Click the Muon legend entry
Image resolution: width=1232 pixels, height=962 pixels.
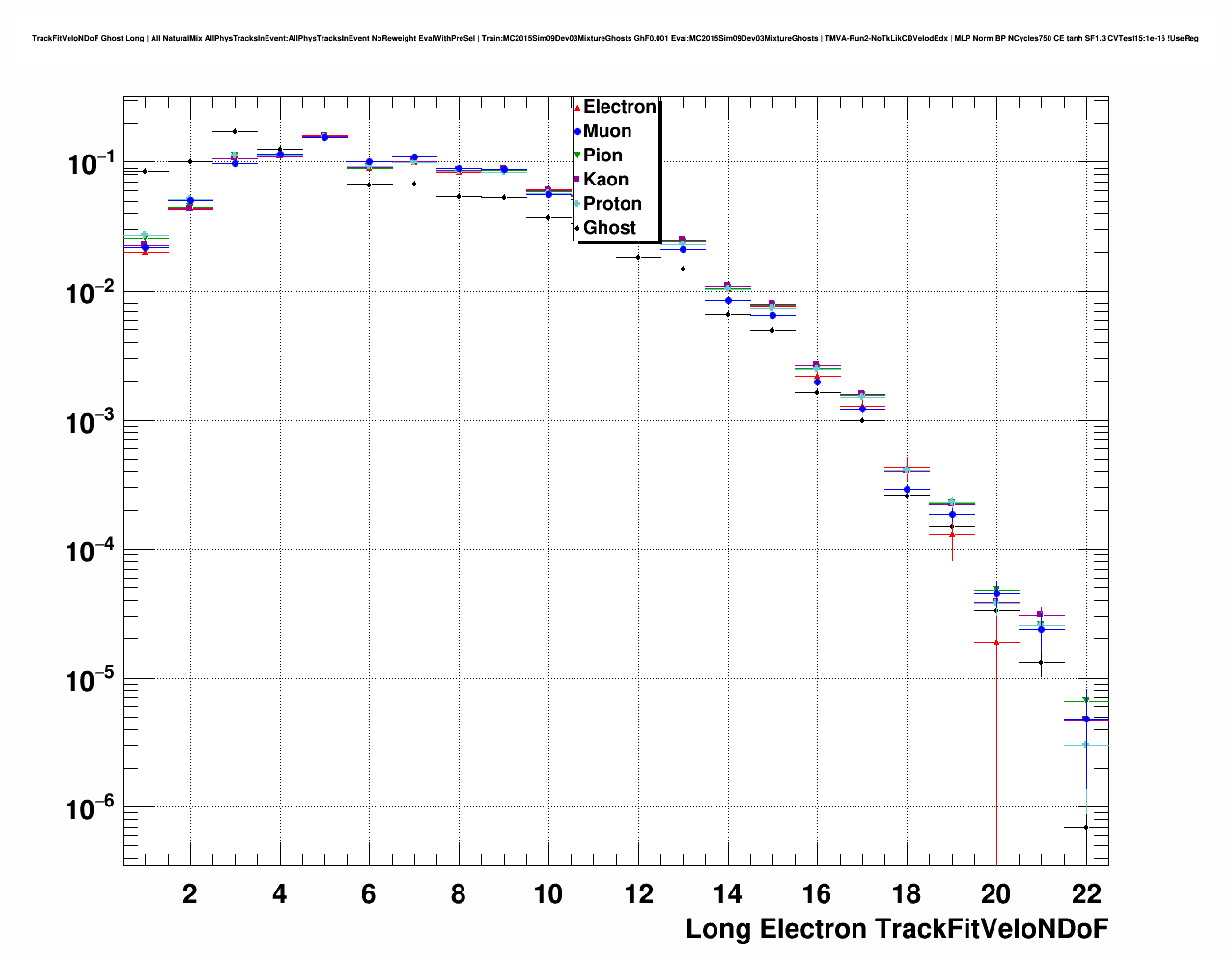coord(603,131)
